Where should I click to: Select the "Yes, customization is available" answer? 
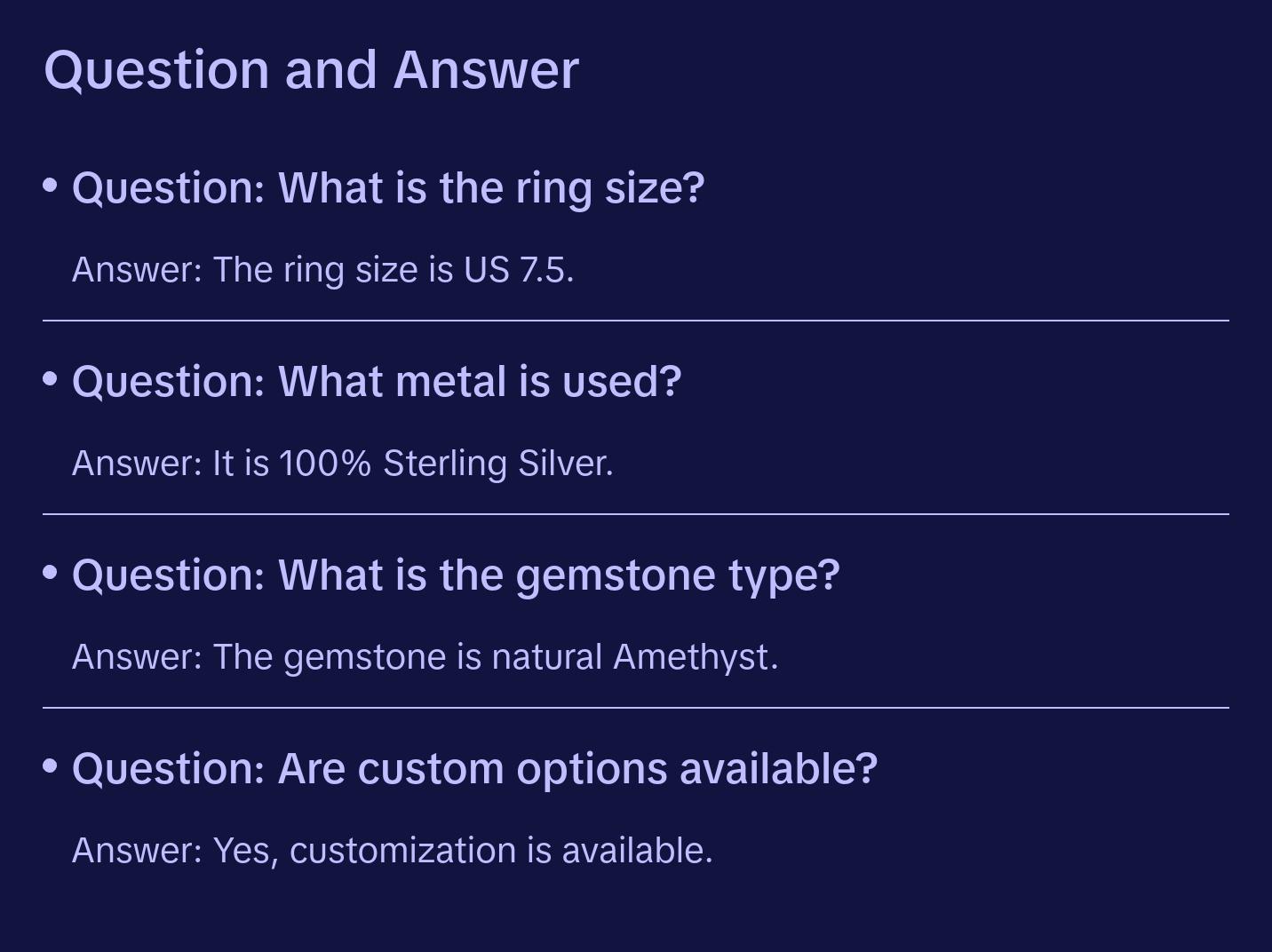[x=392, y=851]
